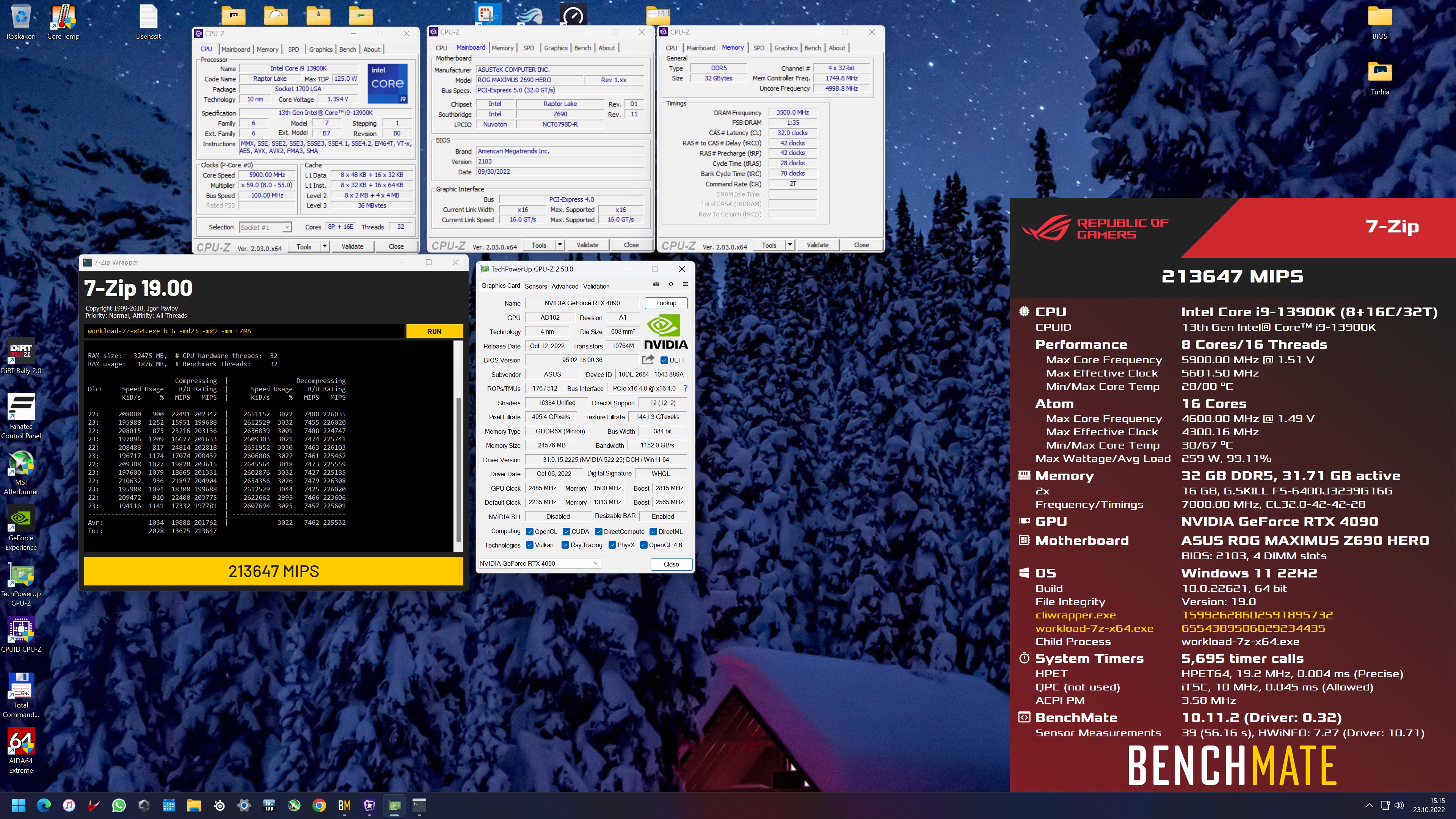This screenshot has height=819, width=1456.
Task: Click the yellow RUN button
Action: 435,331
